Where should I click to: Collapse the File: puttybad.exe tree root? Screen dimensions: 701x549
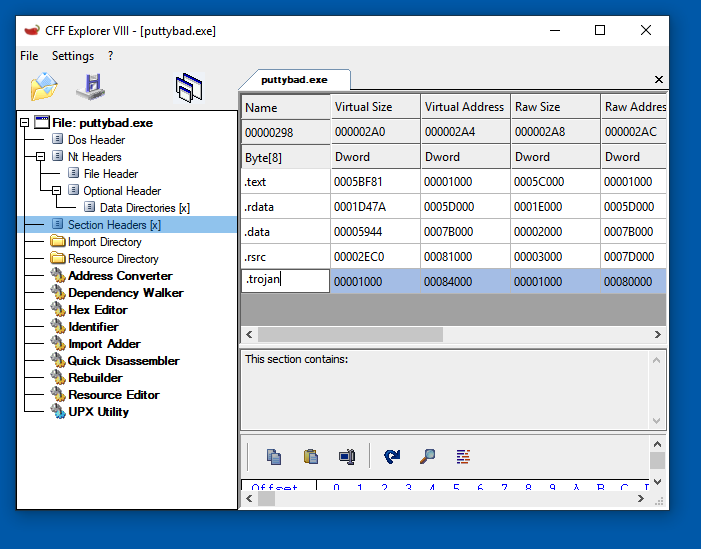click(25, 123)
